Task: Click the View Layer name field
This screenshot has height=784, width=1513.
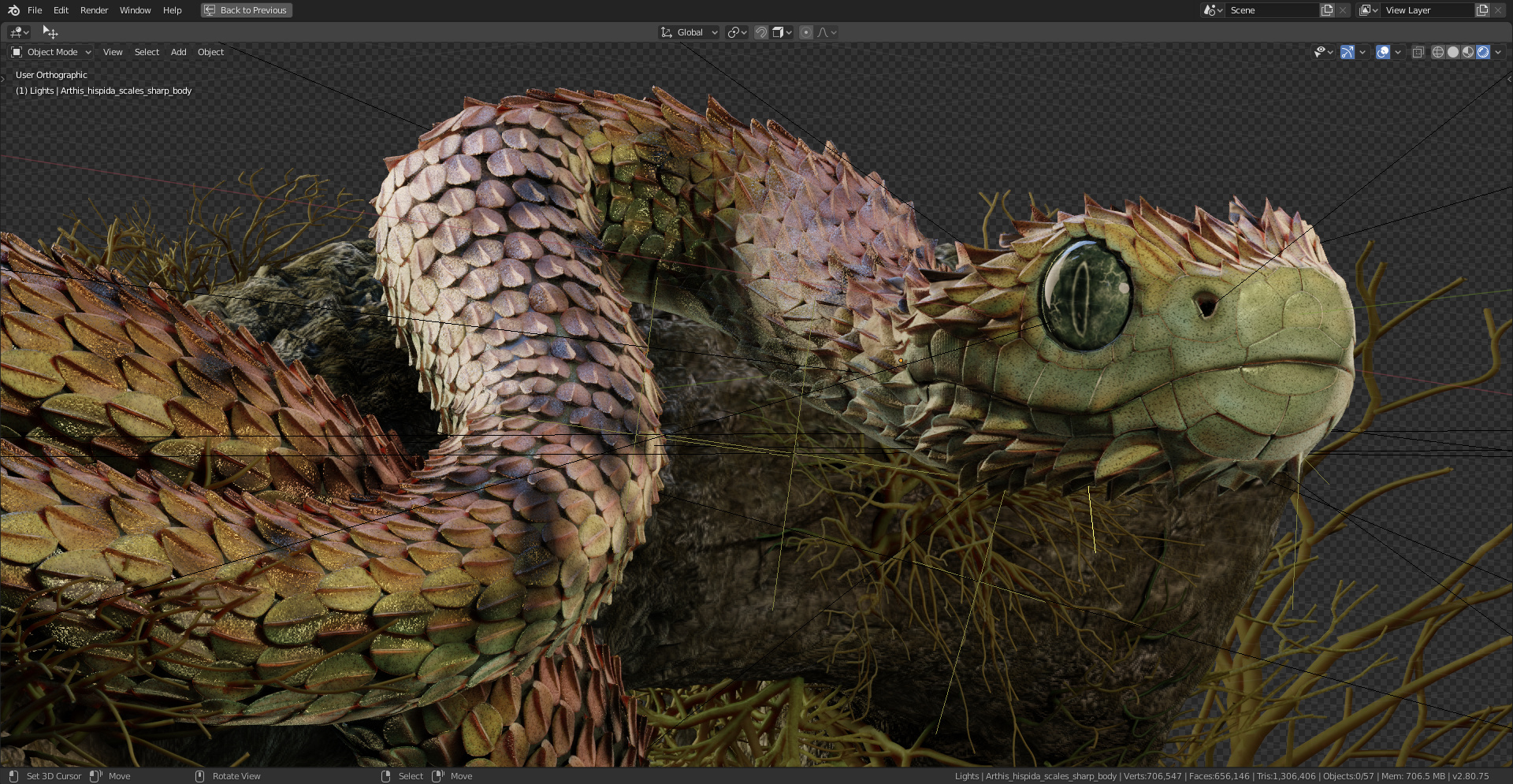Action: pyautogui.click(x=1427, y=10)
